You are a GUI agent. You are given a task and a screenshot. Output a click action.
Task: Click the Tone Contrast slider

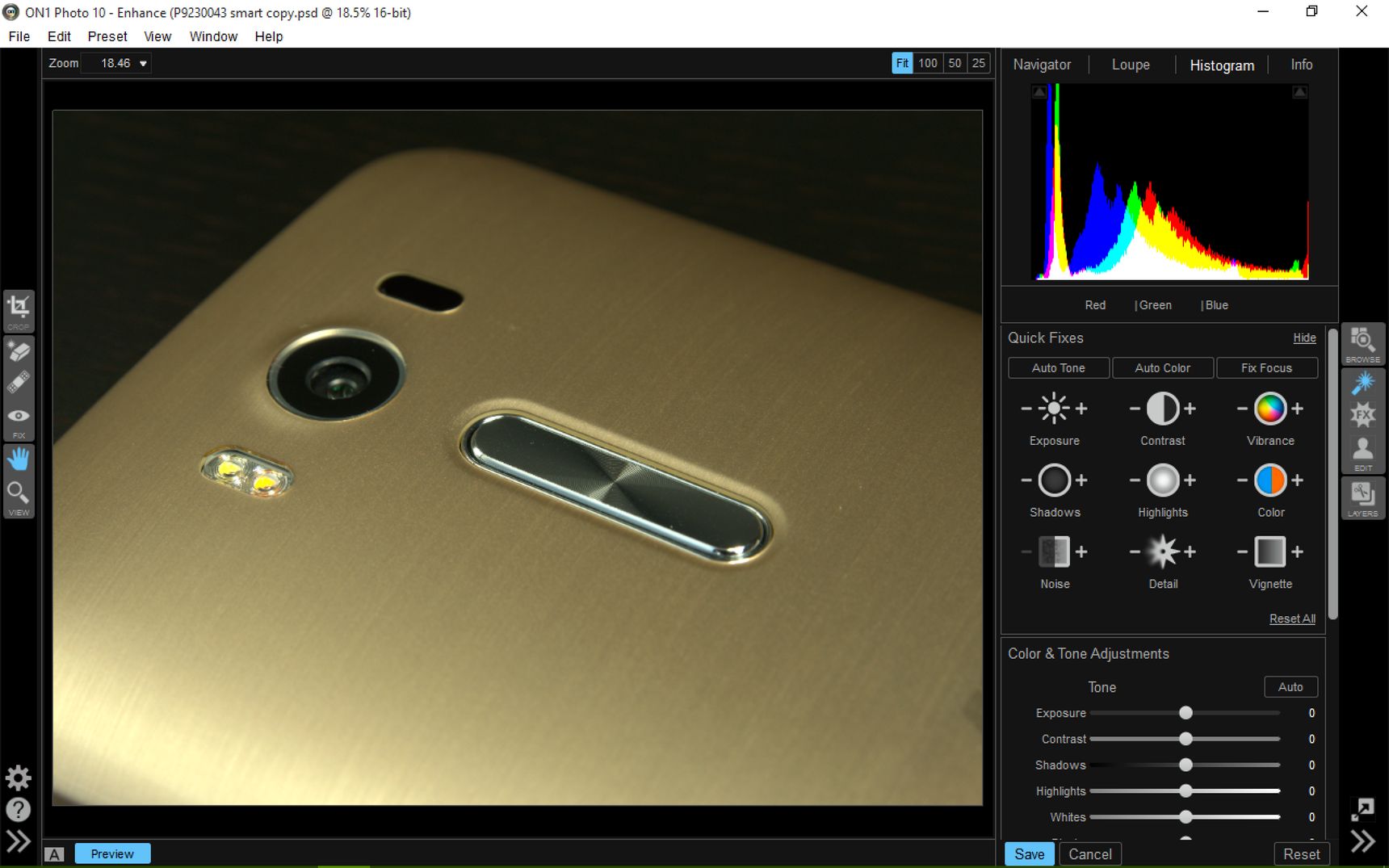click(x=1185, y=739)
